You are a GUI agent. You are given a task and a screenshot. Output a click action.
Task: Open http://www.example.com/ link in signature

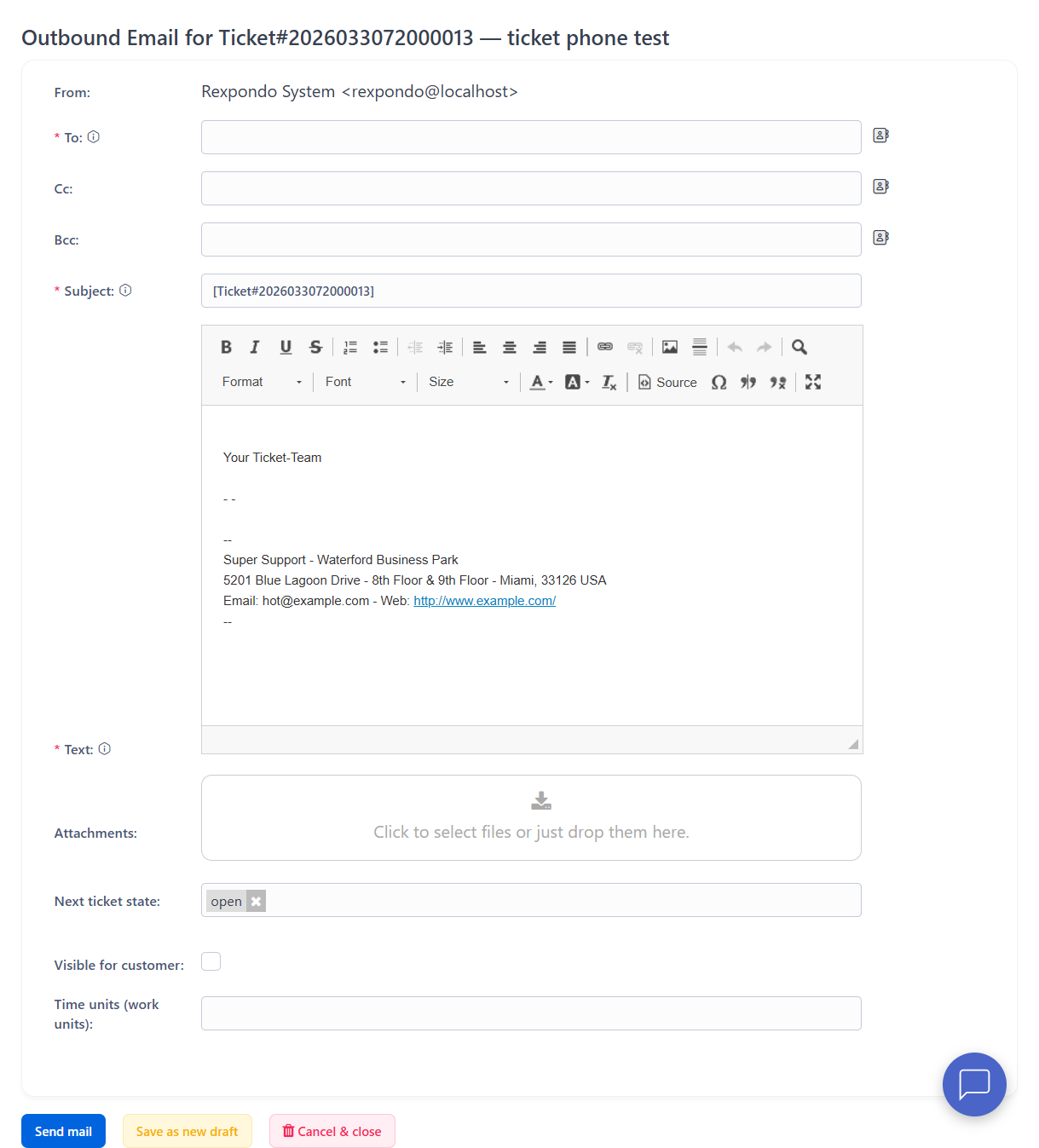pos(484,601)
